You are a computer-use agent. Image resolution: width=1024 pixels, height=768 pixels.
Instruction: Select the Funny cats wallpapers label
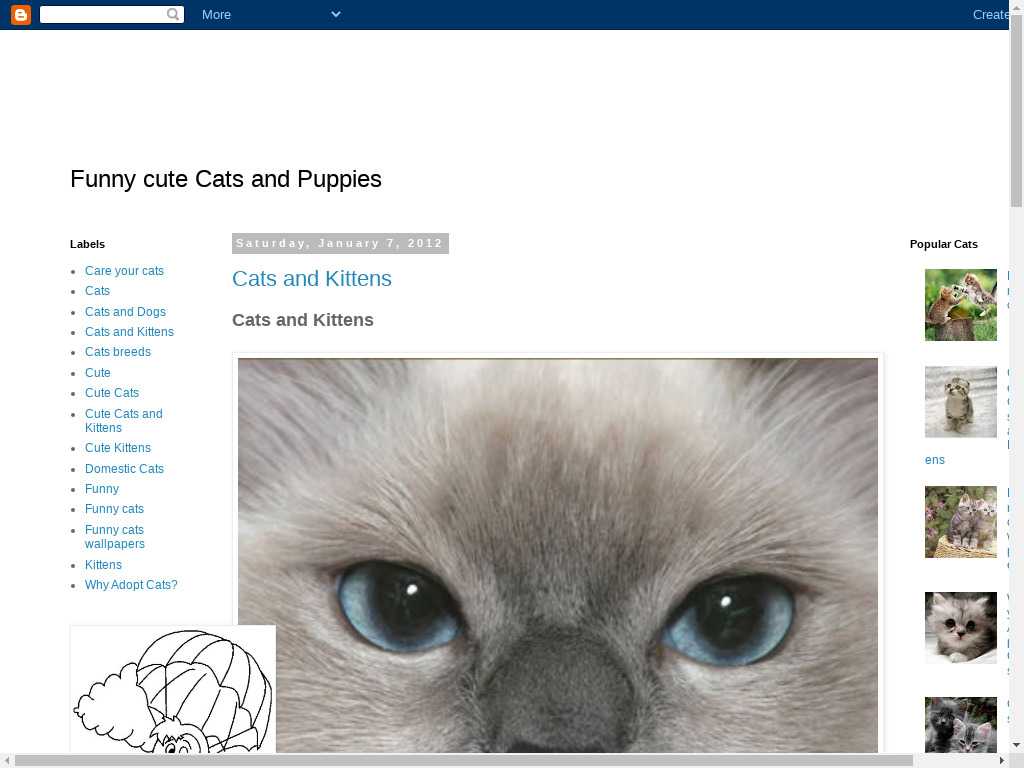click(115, 537)
